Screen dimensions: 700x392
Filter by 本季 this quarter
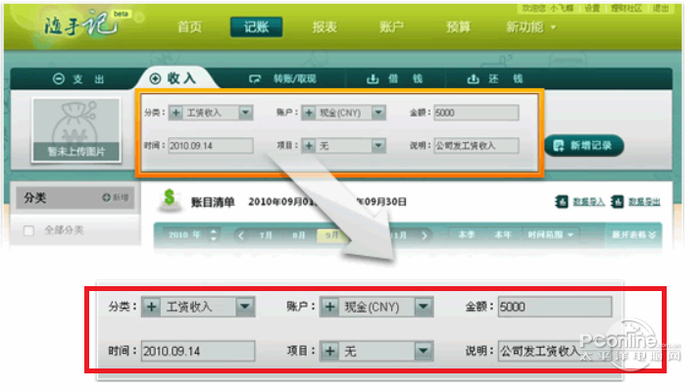click(x=466, y=235)
